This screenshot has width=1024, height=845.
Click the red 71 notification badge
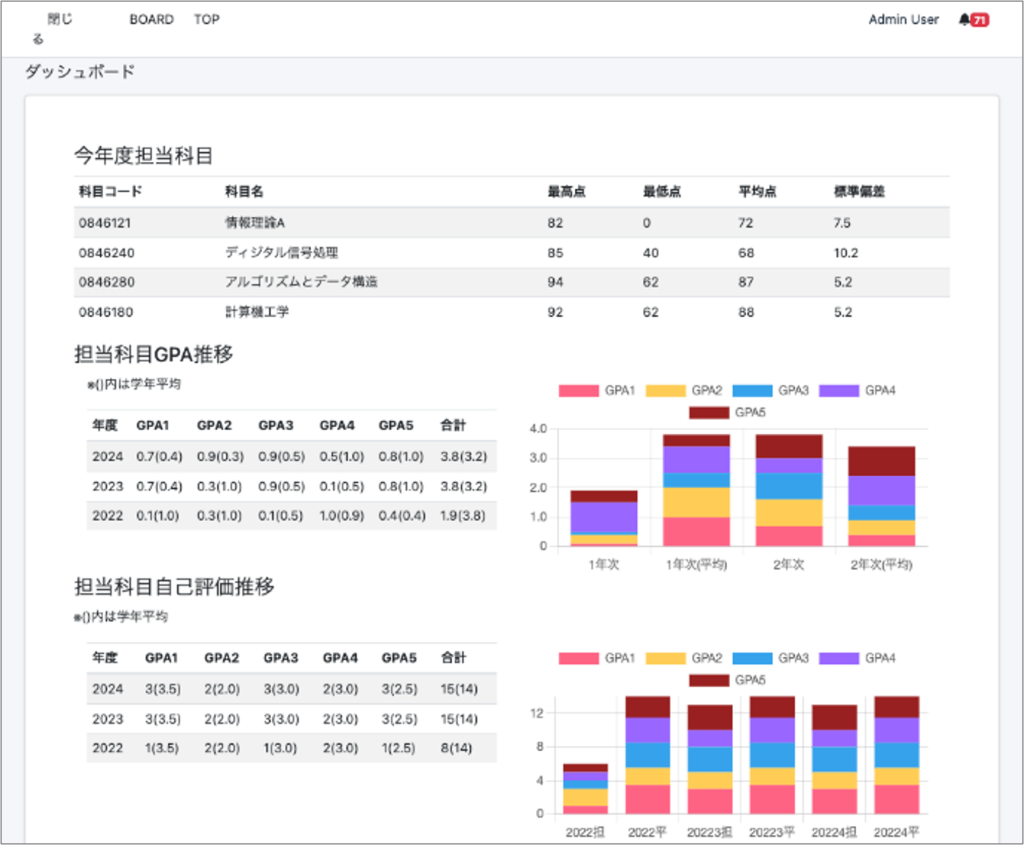click(980, 20)
